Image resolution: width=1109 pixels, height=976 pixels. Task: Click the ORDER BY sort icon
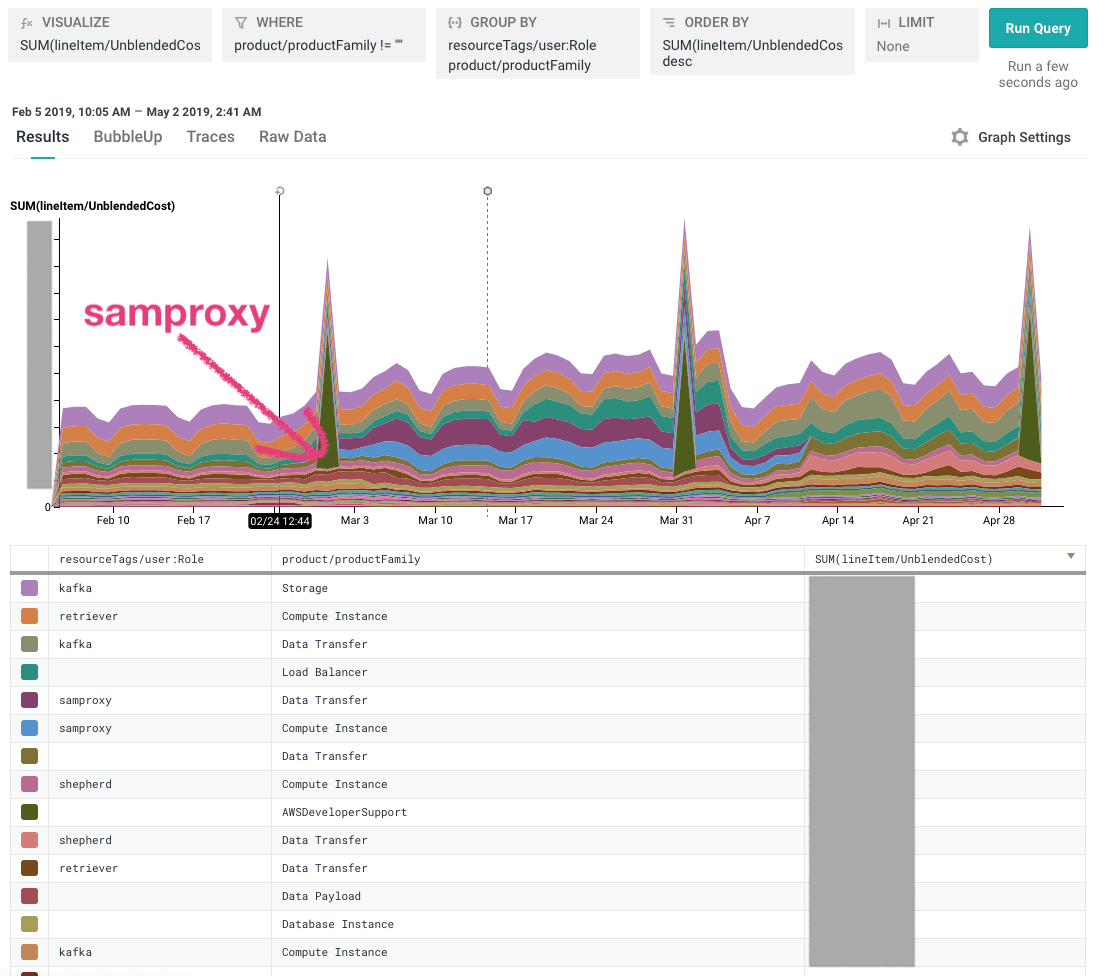pos(669,22)
